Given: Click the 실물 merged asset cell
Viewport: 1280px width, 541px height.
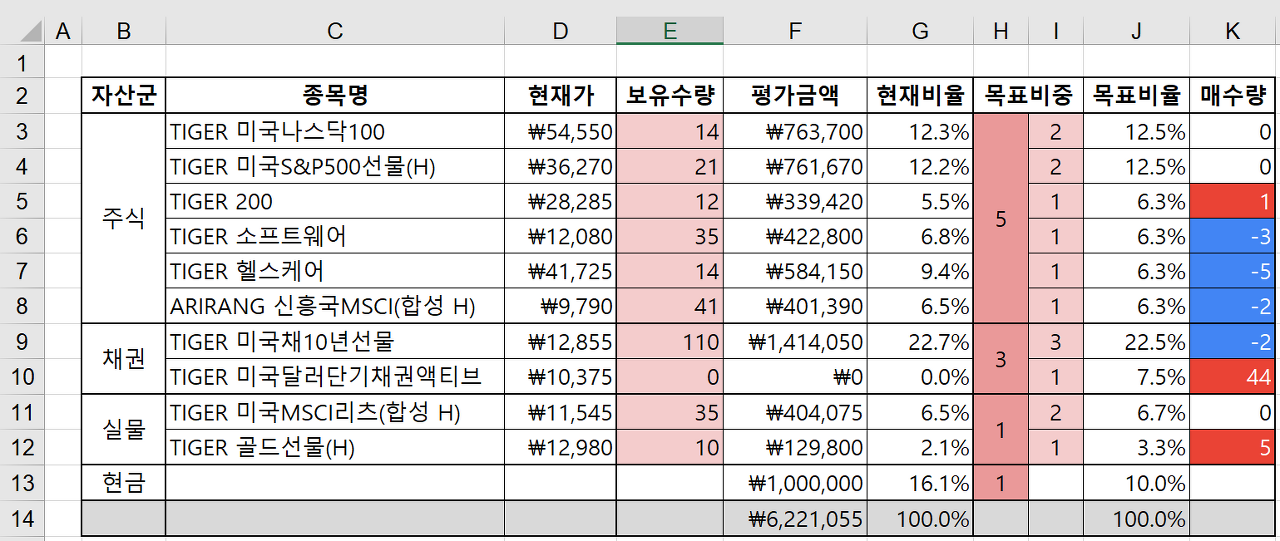Looking at the screenshot, I should coord(124,429).
